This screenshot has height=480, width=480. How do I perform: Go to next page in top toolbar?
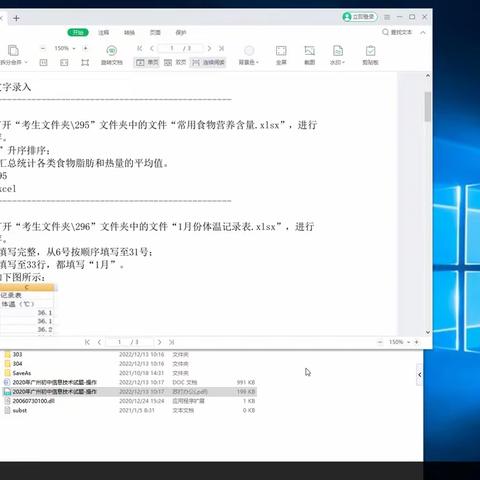(209, 48)
